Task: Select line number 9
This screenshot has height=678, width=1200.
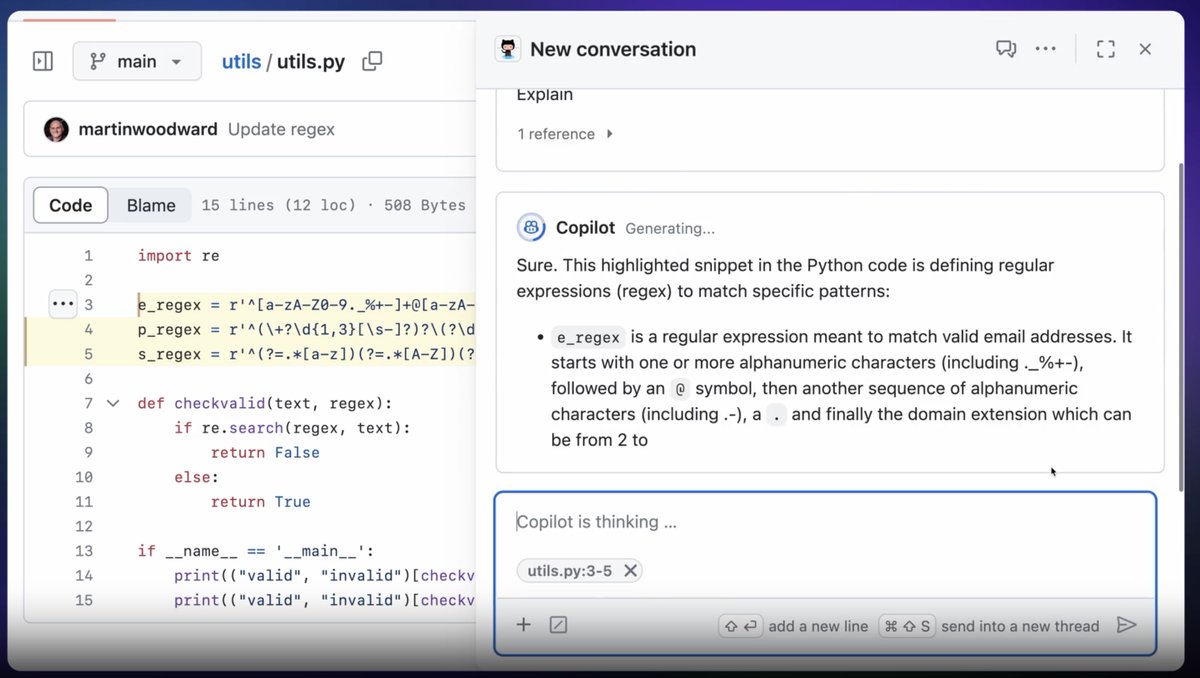Action: (88, 452)
